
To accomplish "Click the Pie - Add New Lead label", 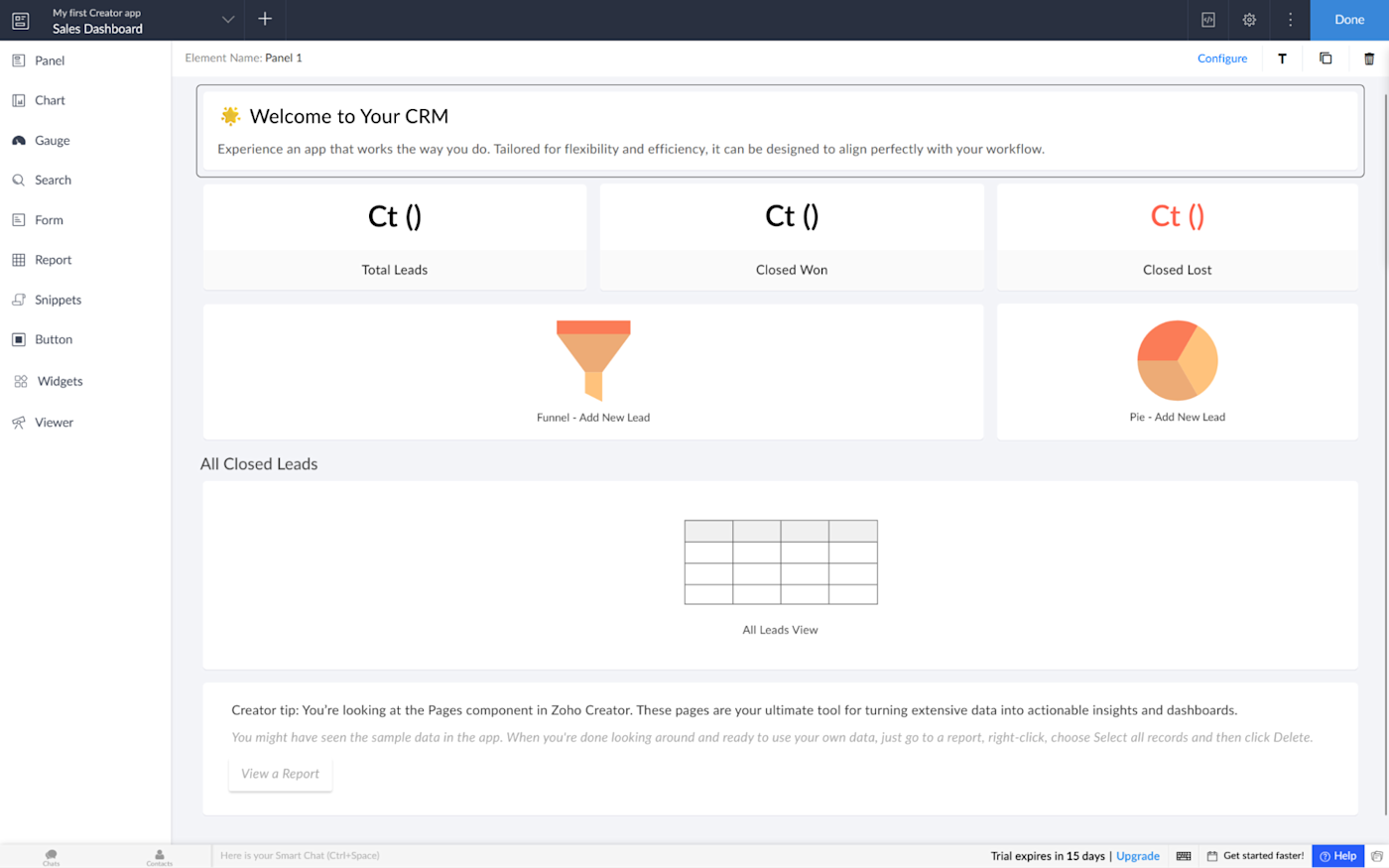I will point(1178,418).
